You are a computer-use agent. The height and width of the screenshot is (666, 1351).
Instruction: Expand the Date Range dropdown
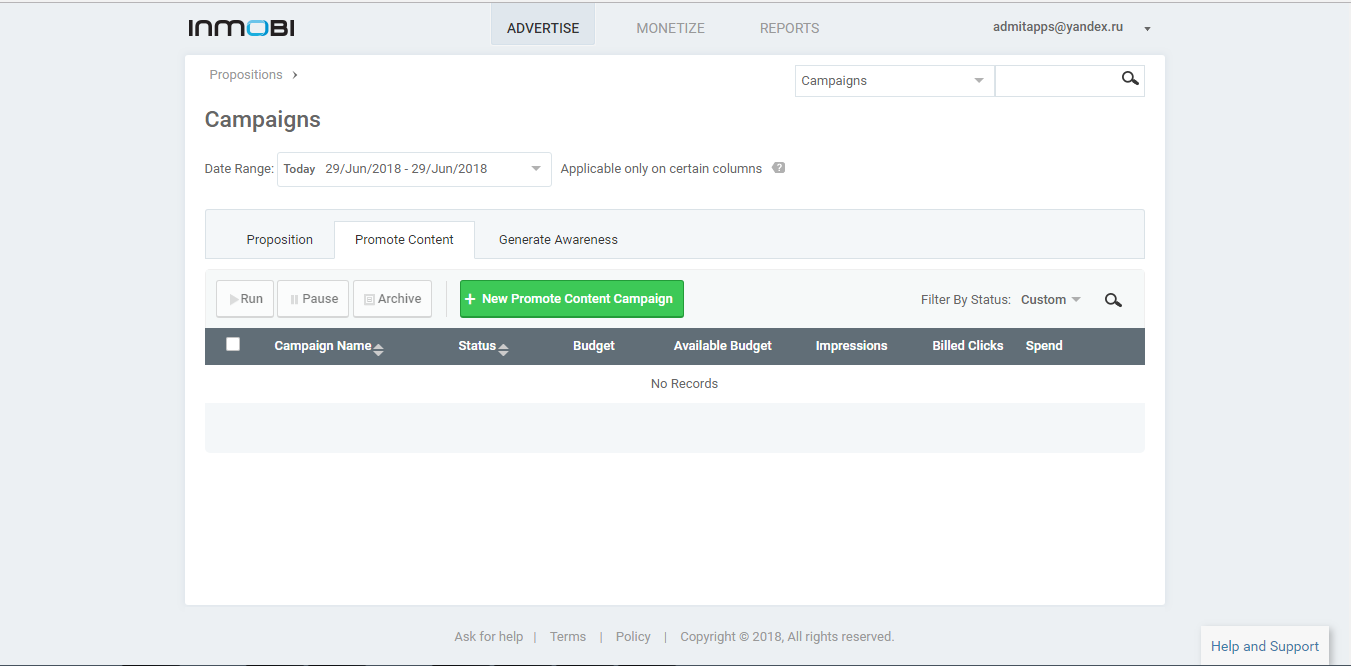click(414, 169)
